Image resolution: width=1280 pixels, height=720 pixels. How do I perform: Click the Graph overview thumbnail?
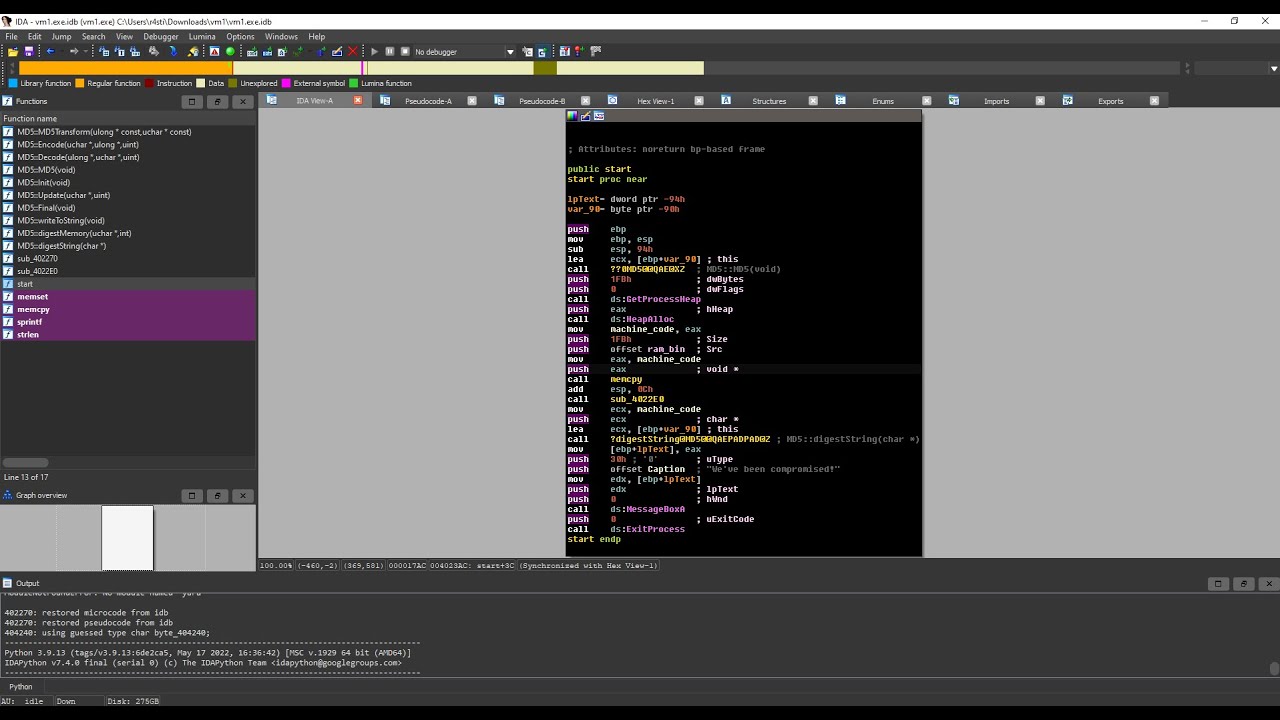tap(128, 538)
